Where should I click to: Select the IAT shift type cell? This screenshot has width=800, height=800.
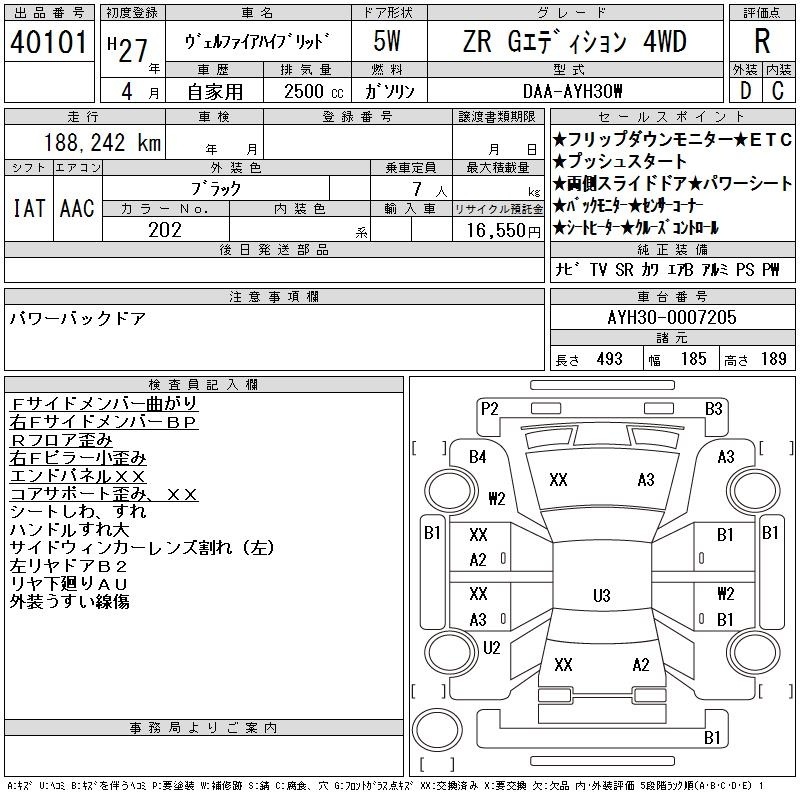pos(27,208)
